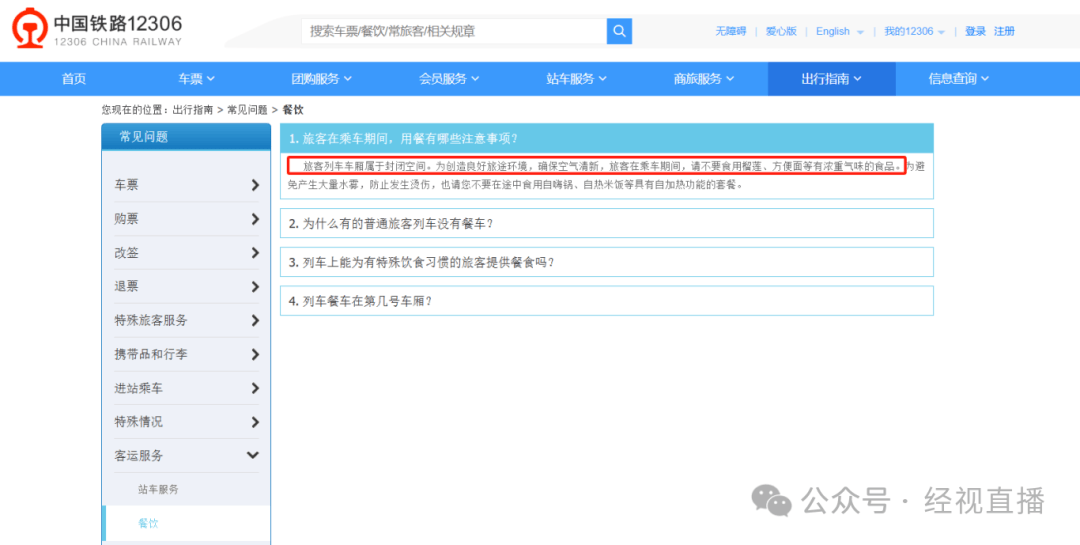Expand the 携带品和行李 sidebar category
Screen dimensions: 1080x545
(187, 354)
